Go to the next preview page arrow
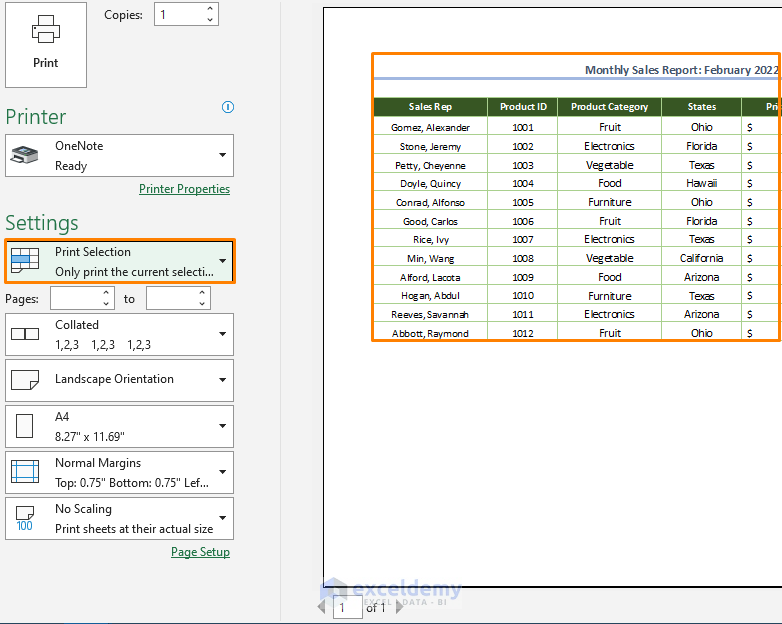Image resolution: width=782 pixels, height=624 pixels. pyautogui.click(x=399, y=607)
